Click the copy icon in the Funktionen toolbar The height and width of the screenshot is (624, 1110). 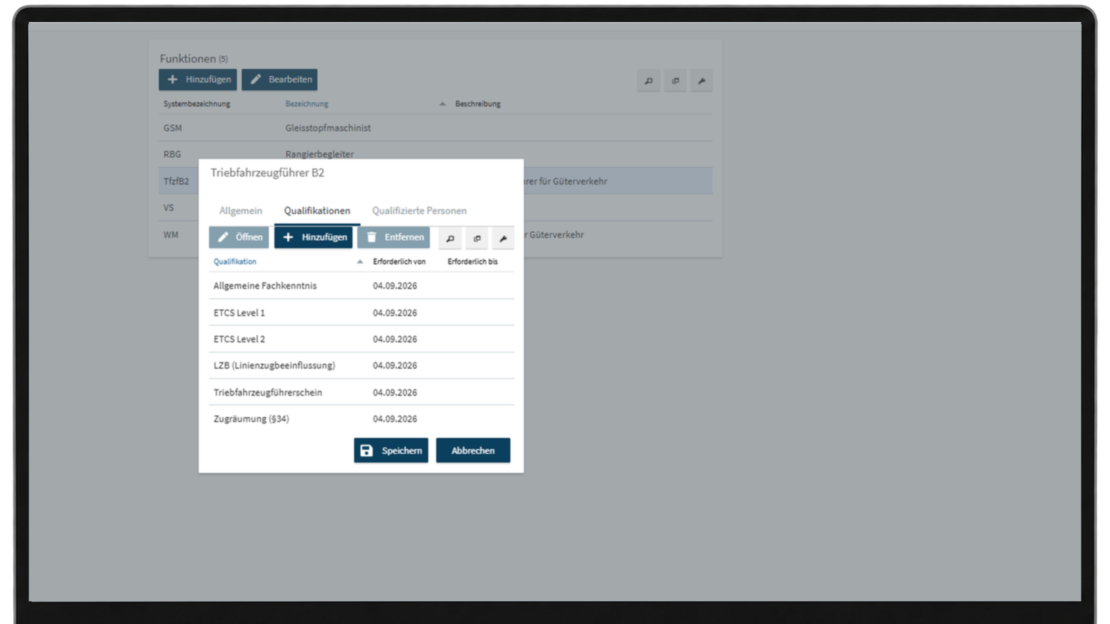(675, 81)
